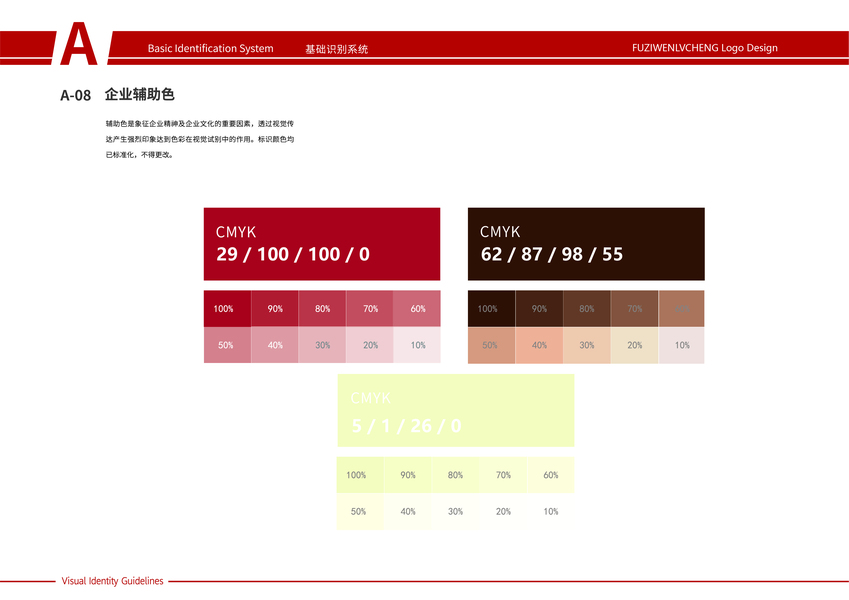
Task: Click the red 20% tint swatch
Action: coord(369,345)
